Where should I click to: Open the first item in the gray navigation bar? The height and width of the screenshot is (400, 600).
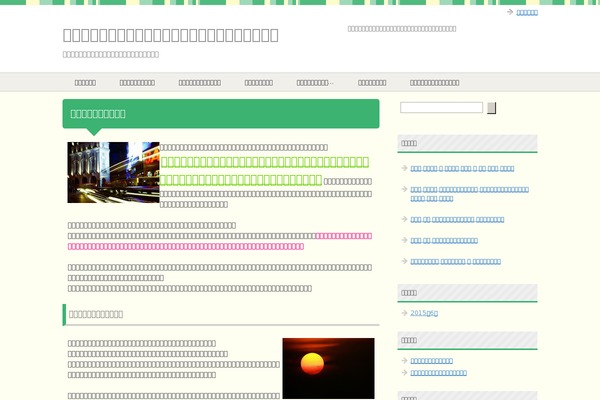85,83
